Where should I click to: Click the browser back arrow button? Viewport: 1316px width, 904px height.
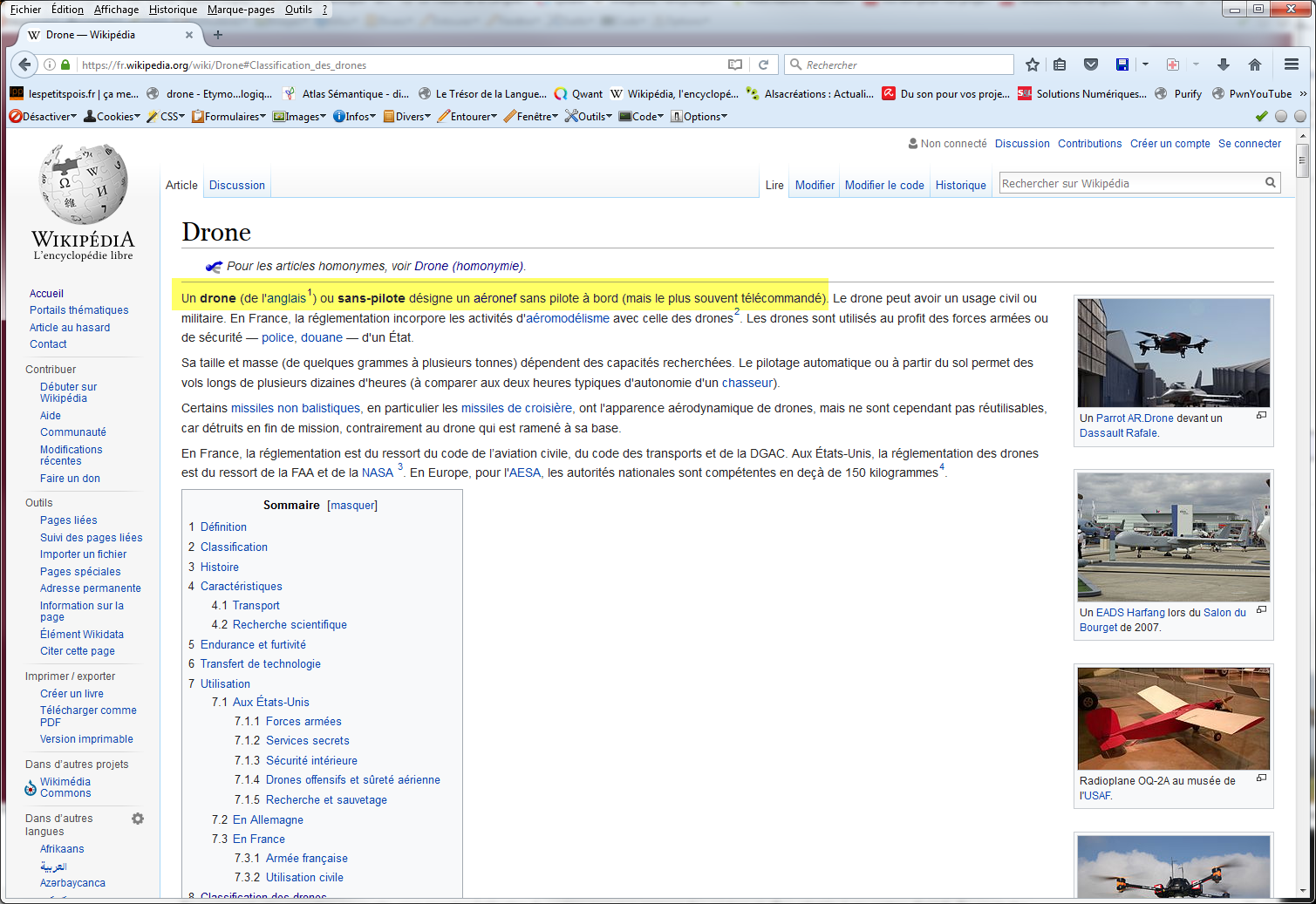coord(24,65)
